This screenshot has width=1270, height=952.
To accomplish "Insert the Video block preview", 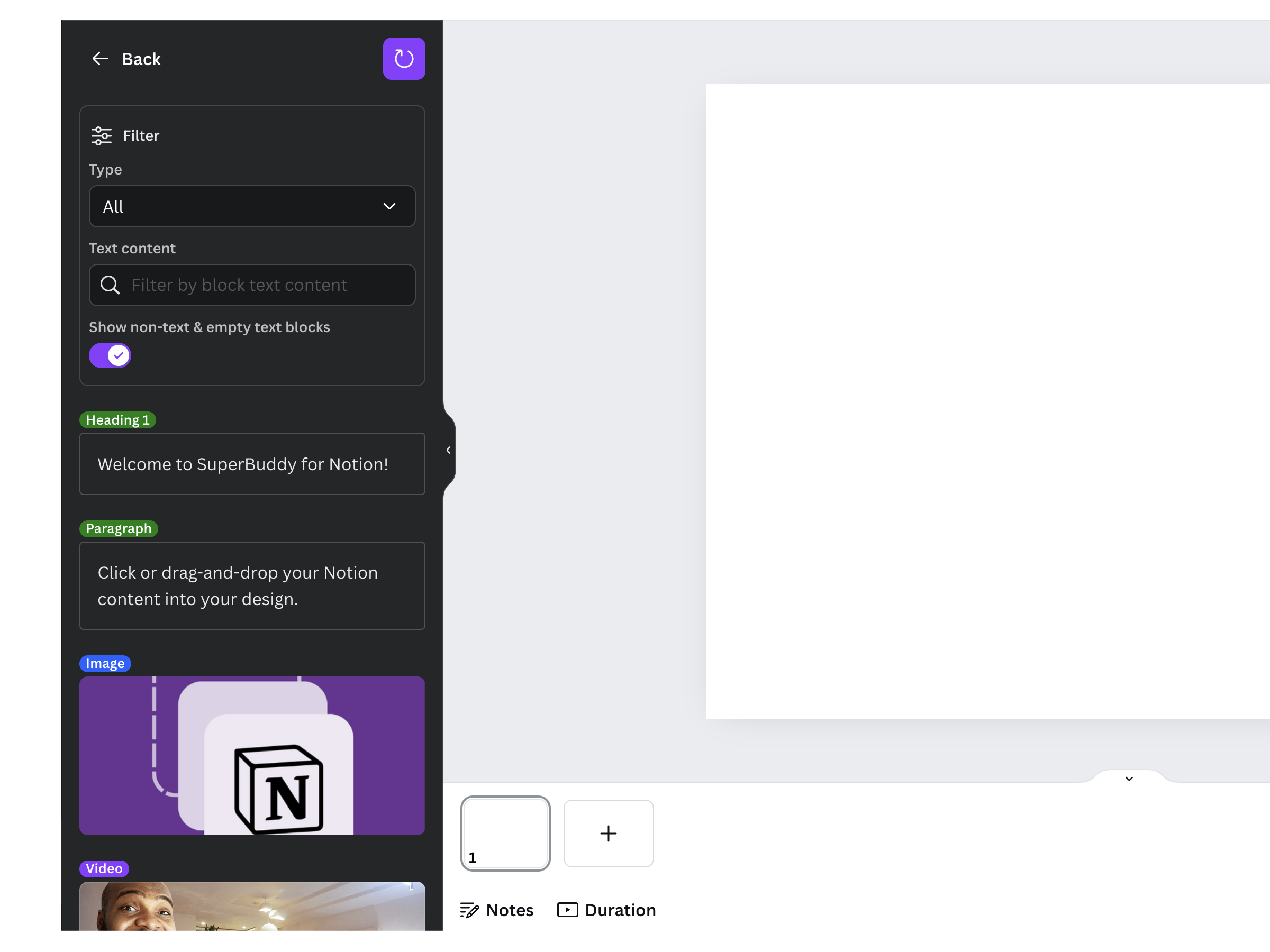I will tap(252, 905).
